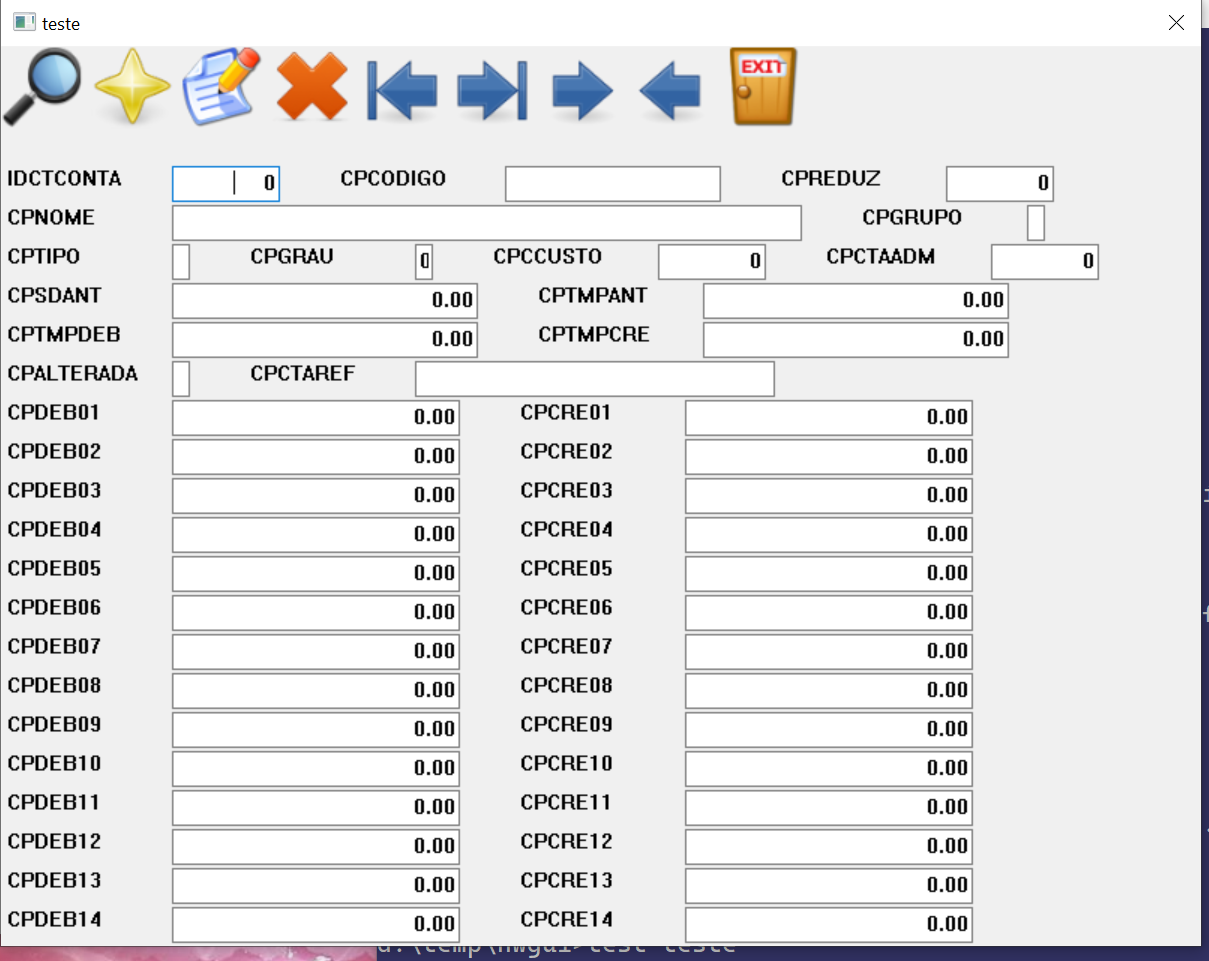Click the CPCRE12 amount field

(x=829, y=847)
